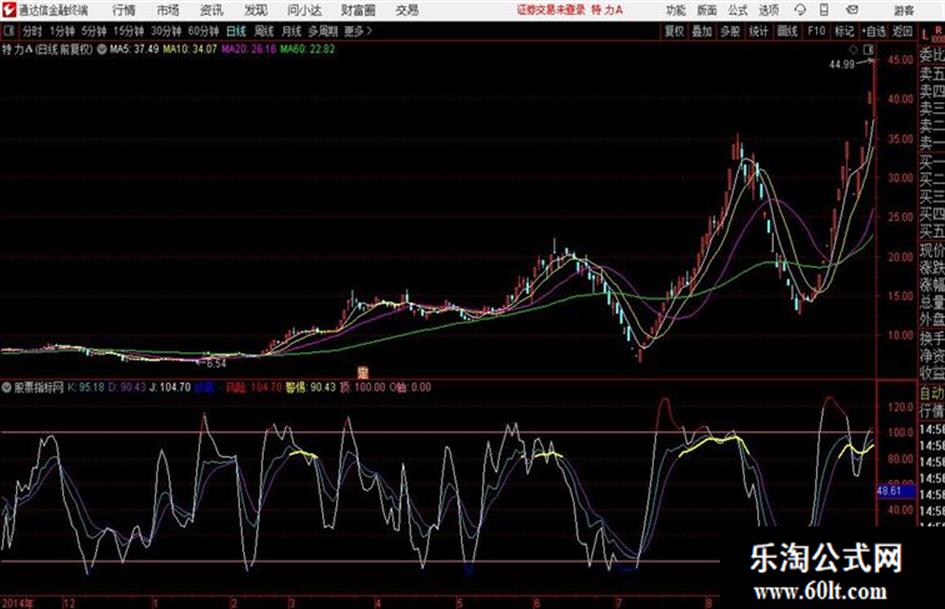Image resolution: width=945 pixels, height=609 pixels.
Task: Open the 财富圈 menu
Action: [358, 10]
